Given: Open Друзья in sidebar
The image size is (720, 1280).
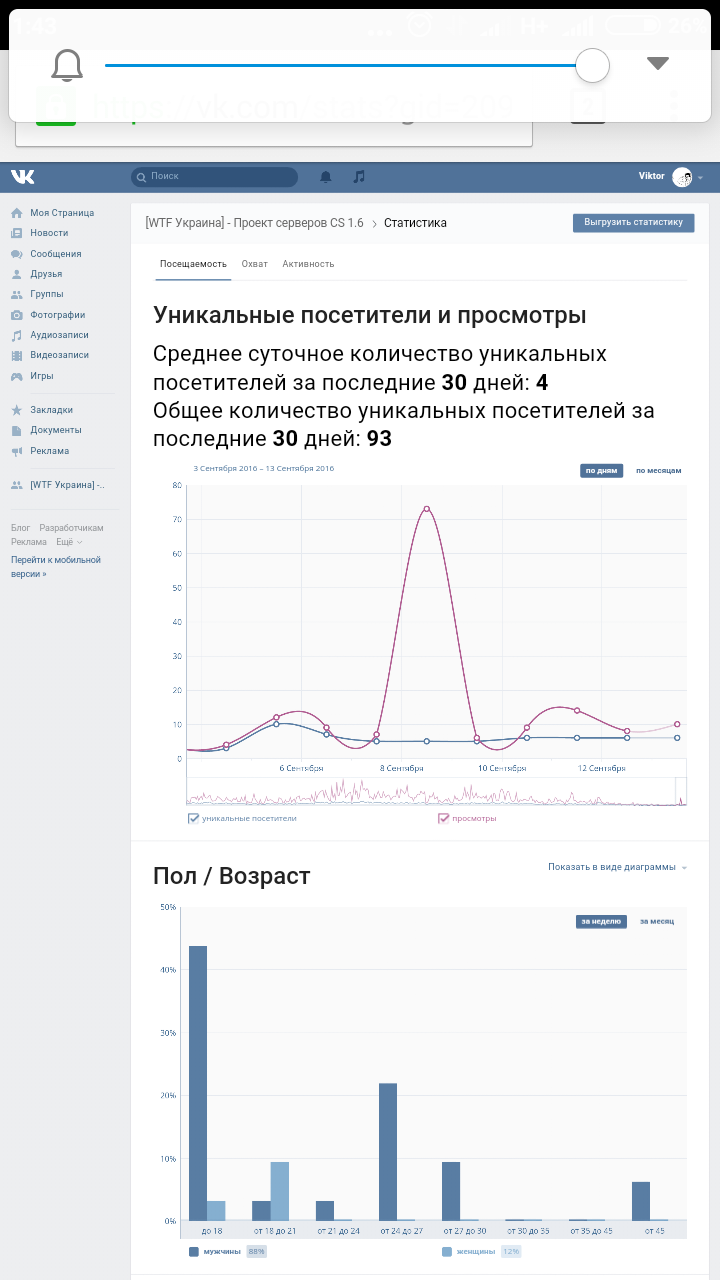Looking at the screenshot, I should [46, 274].
